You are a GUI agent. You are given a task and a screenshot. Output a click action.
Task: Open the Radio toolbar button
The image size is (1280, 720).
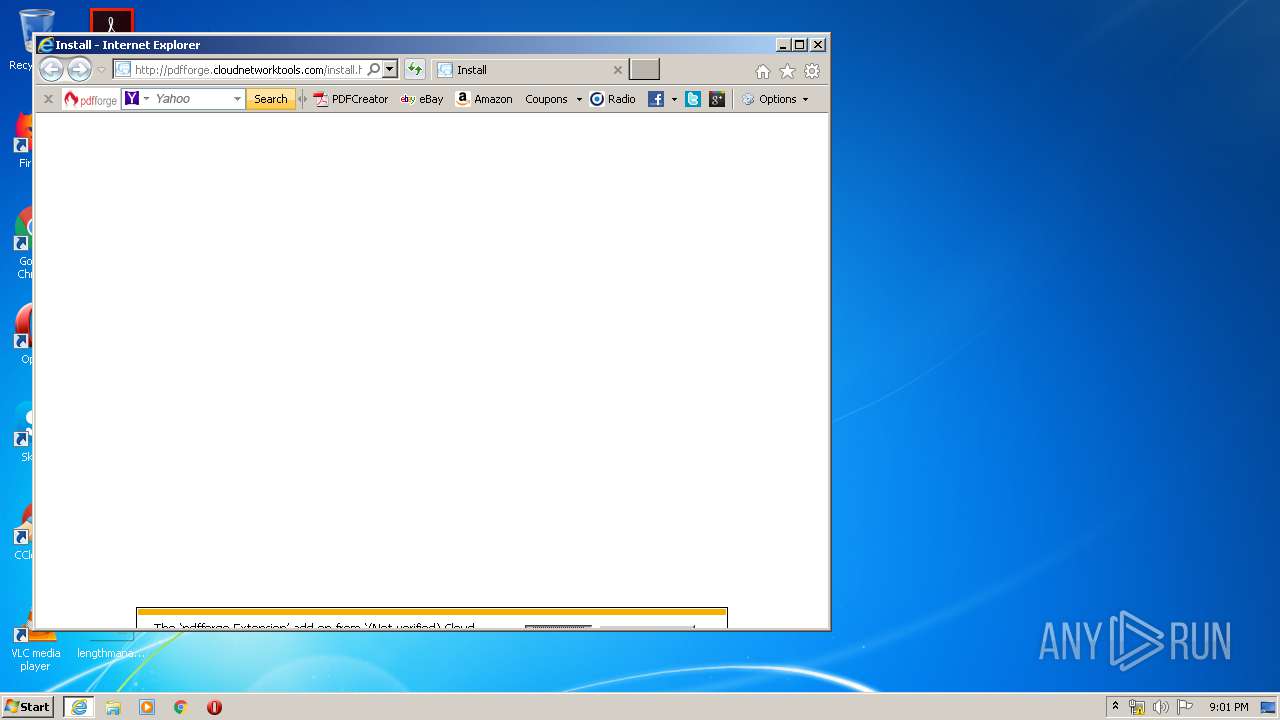click(x=613, y=99)
